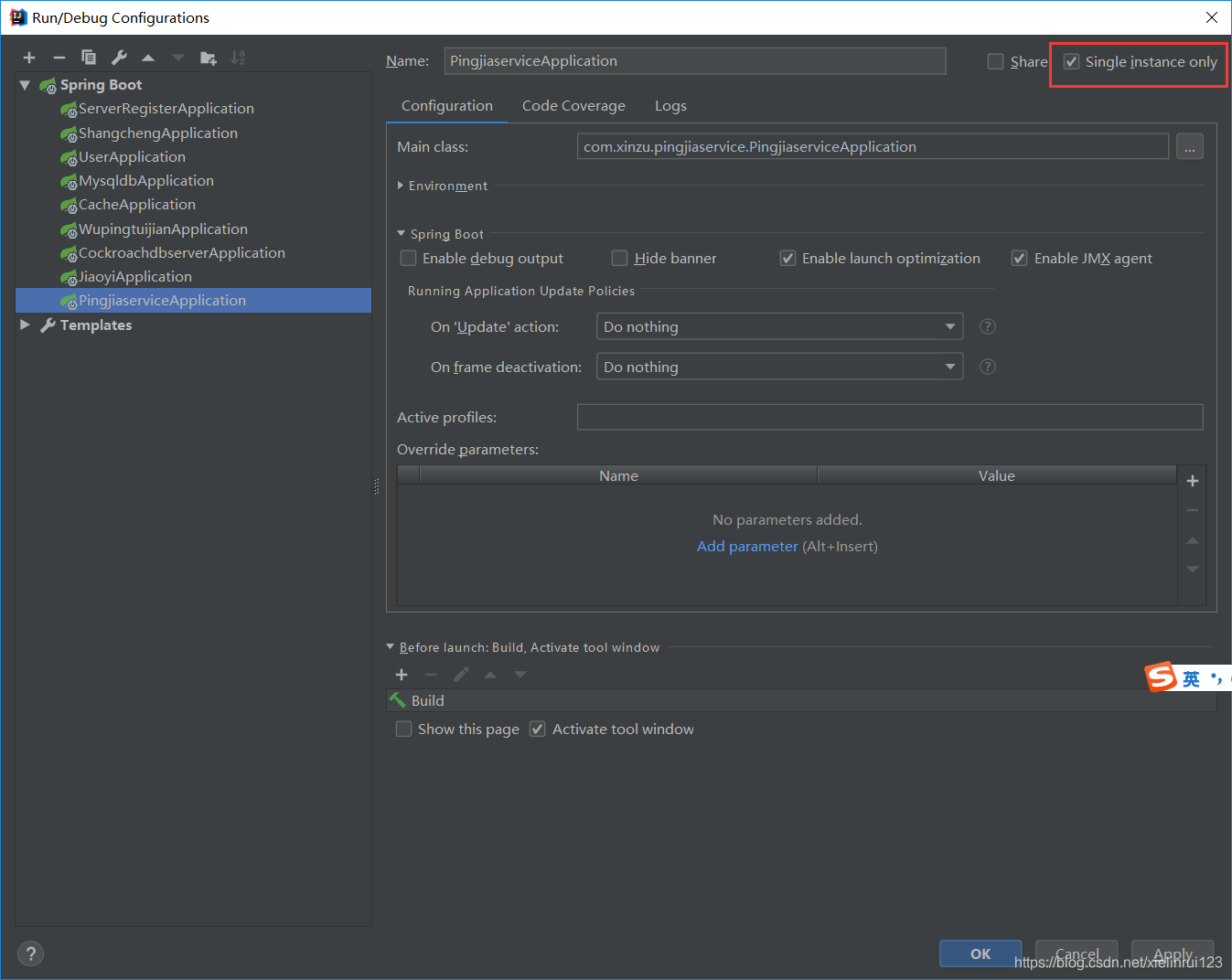Click the Add parameter link
This screenshot has width=1232, height=980.
tap(747, 547)
